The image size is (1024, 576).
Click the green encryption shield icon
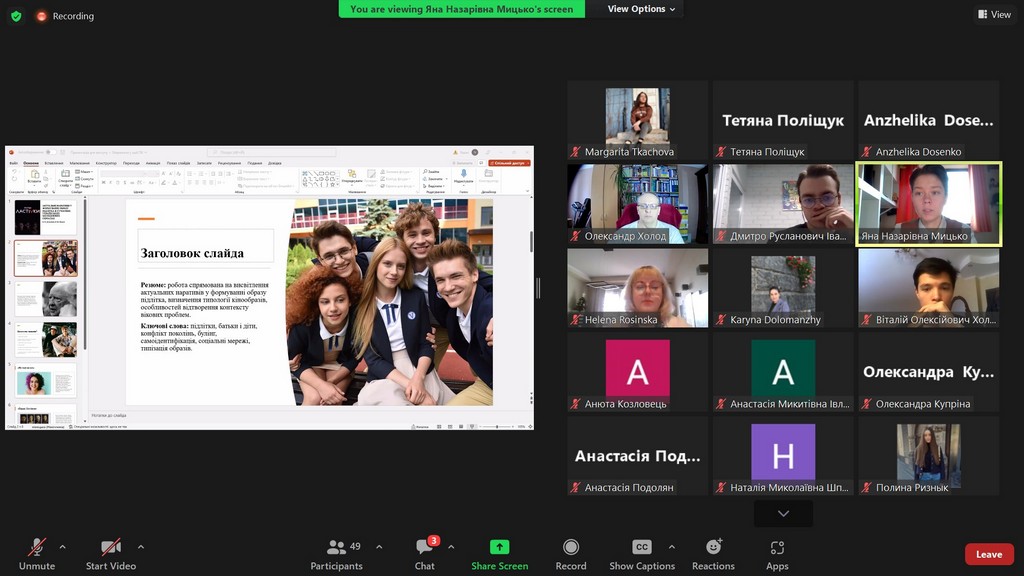pyautogui.click(x=16, y=16)
